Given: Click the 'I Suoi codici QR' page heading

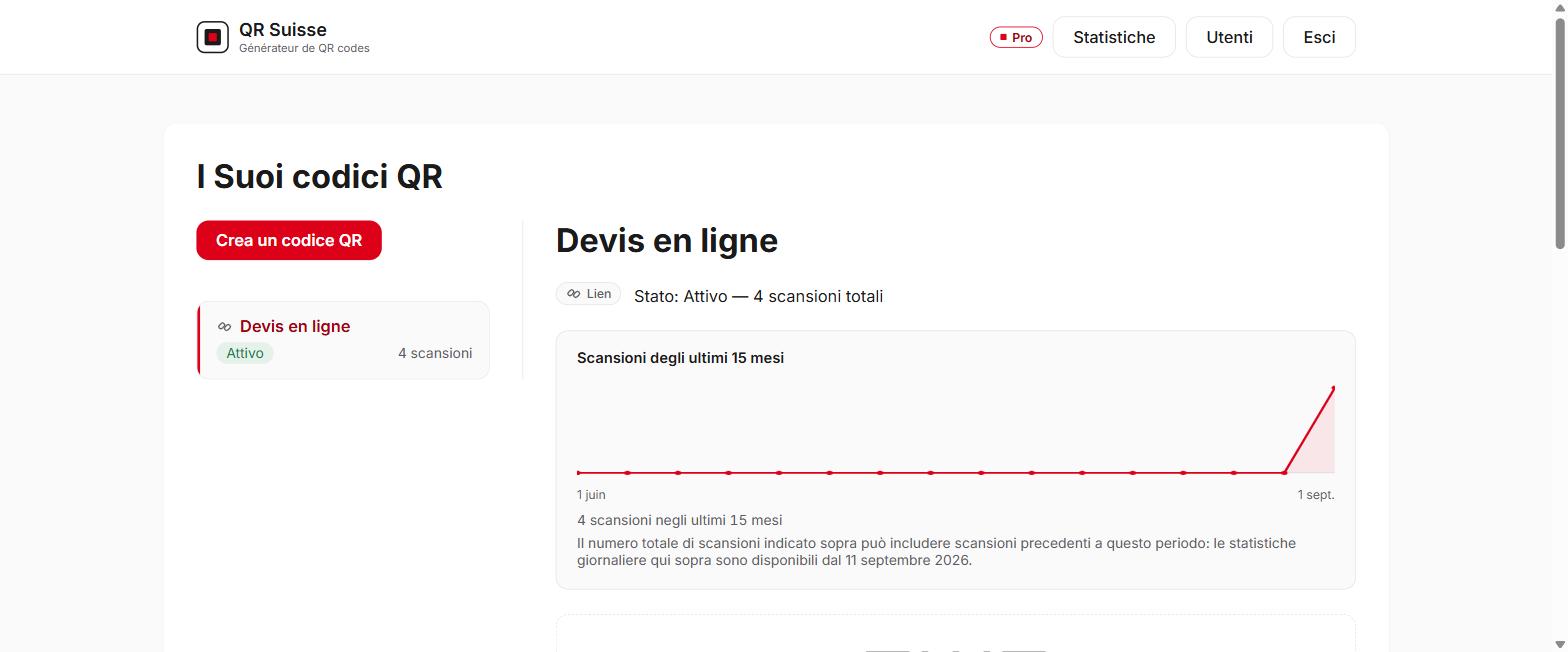Looking at the screenshot, I should pyautogui.click(x=320, y=177).
